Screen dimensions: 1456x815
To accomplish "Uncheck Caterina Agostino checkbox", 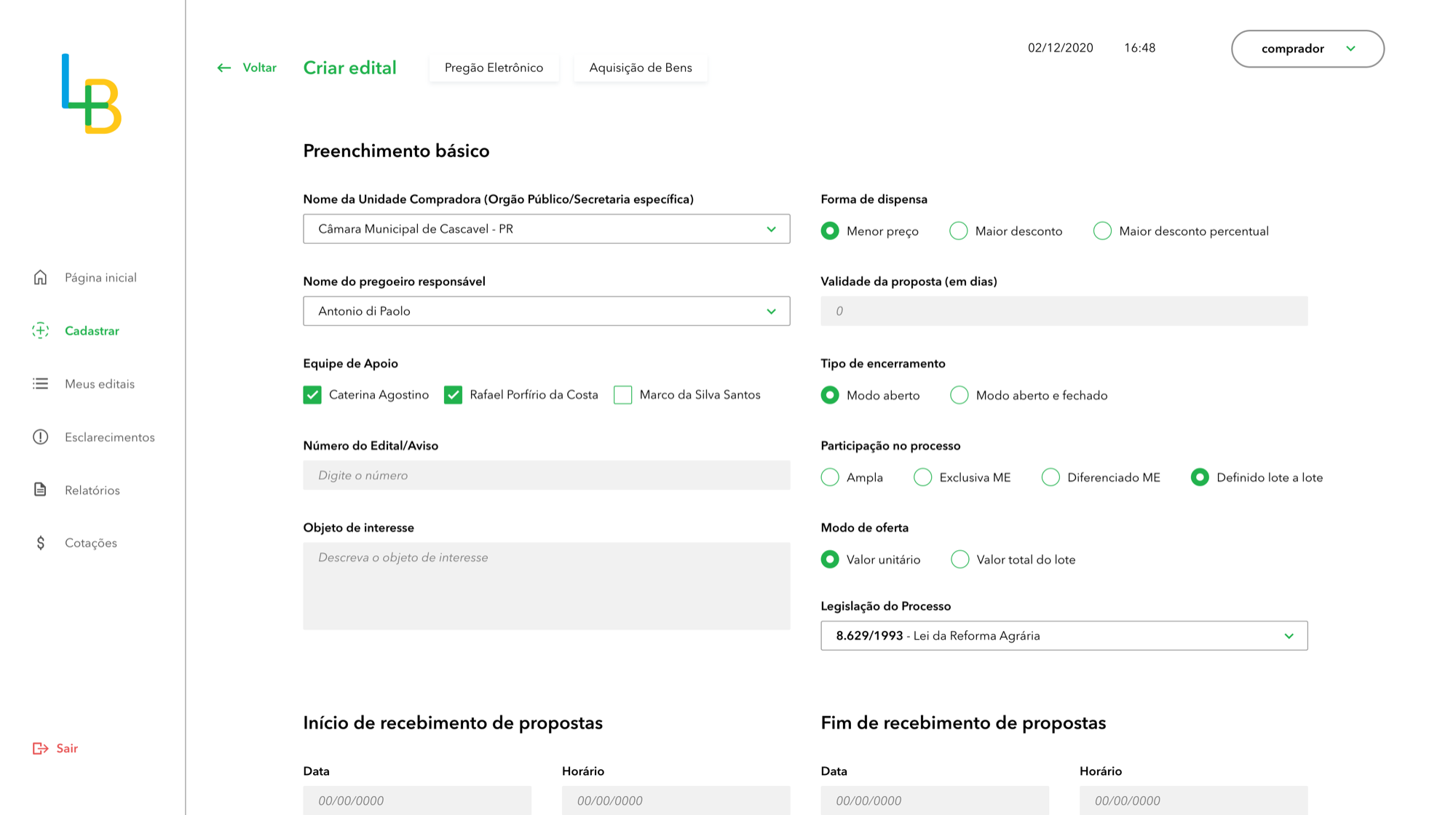I will [312, 394].
